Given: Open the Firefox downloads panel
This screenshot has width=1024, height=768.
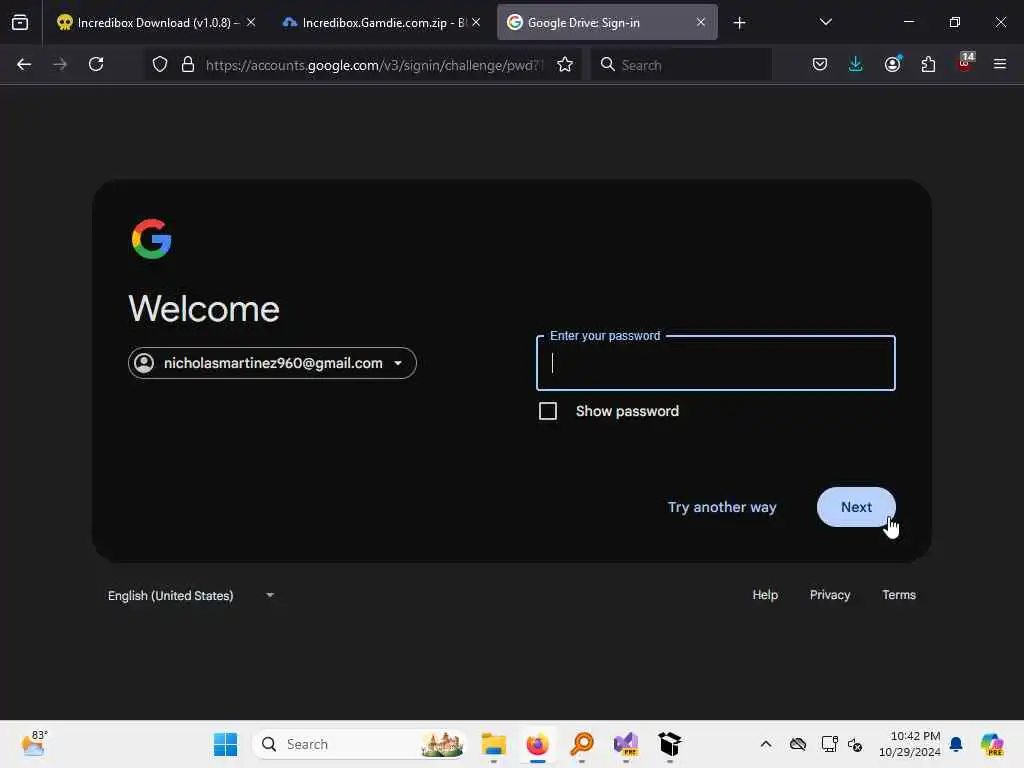Looking at the screenshot, I should (856, 64).
